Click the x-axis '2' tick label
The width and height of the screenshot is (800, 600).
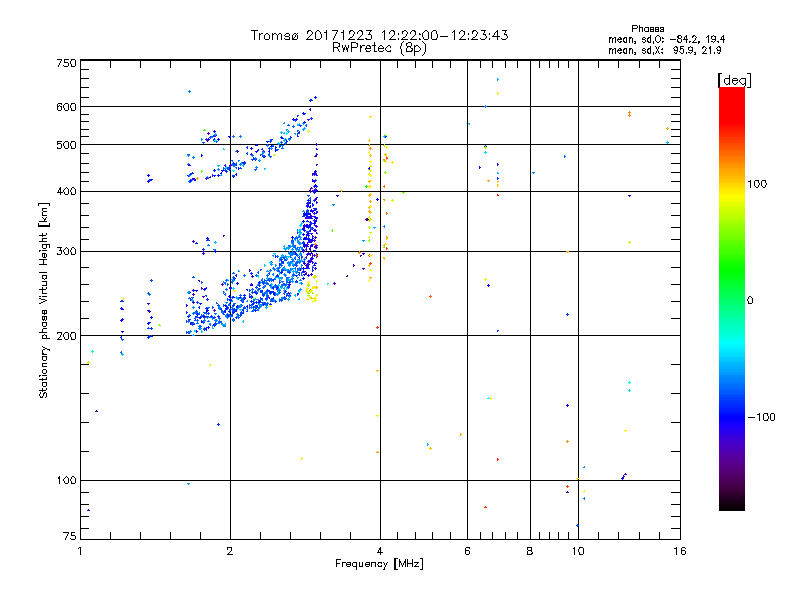230,551
